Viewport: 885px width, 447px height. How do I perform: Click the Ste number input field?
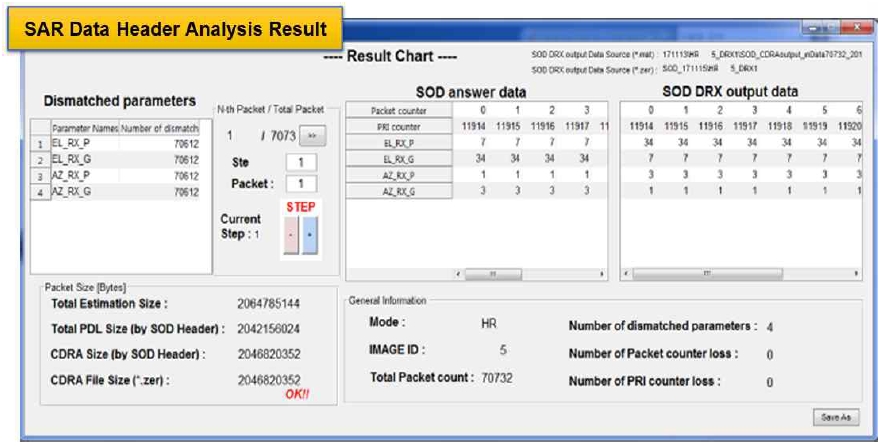tap(299, 161)
